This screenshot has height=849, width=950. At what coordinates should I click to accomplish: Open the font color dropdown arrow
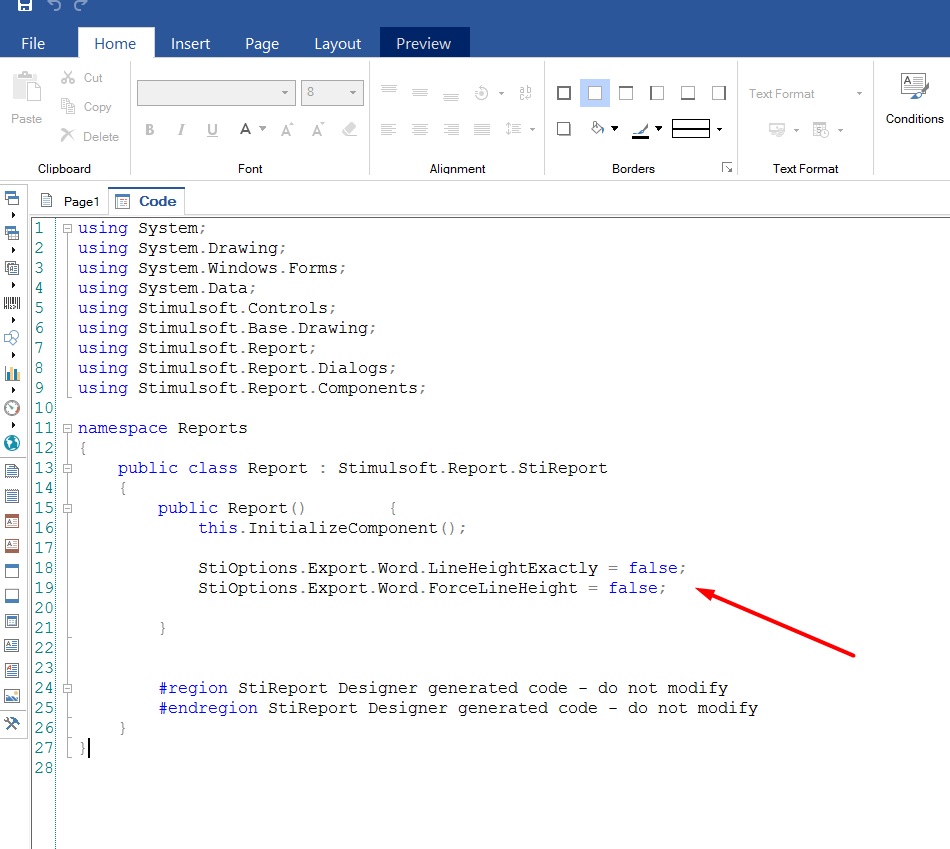point(262,129)
